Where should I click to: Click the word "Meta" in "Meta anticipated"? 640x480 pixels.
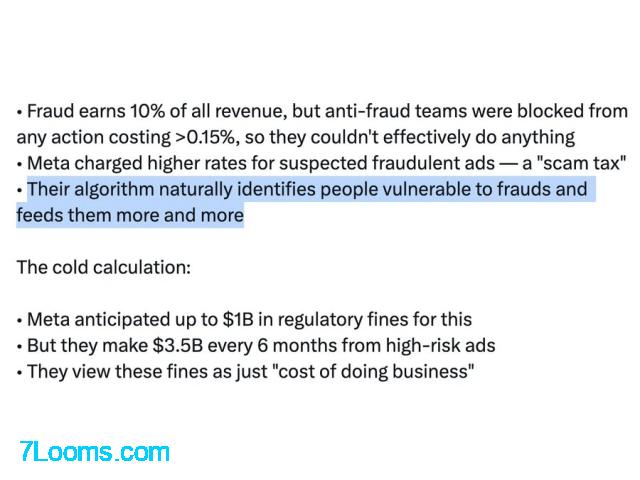point(48,320)
